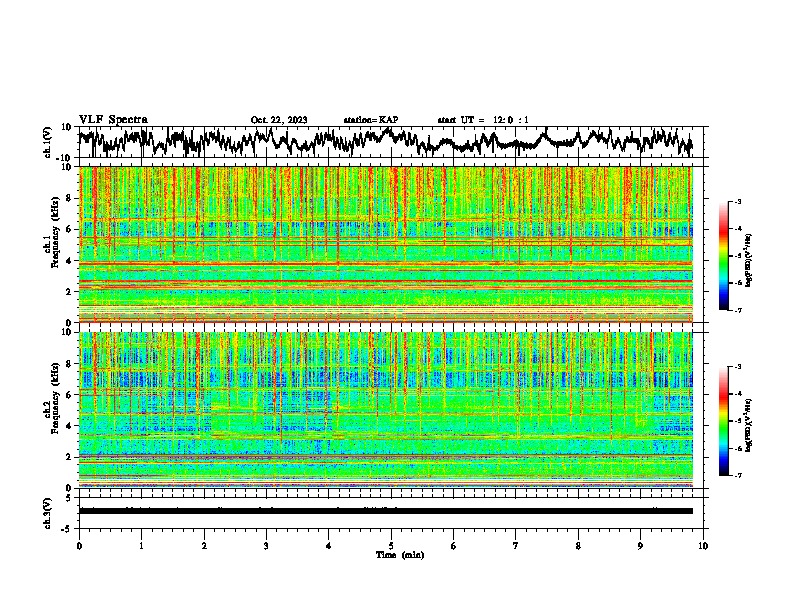Click the ch.2 color bar "-7" tick label
792x612 pixels.
pyautogui.click(x=737, y=475)
